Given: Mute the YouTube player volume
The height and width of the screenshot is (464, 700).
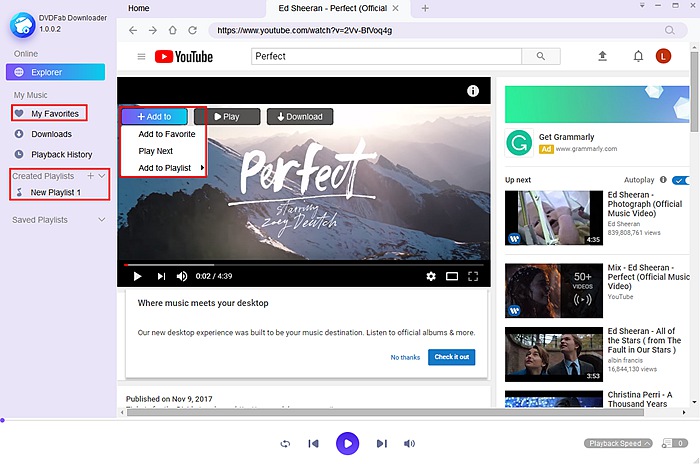Looking at the screenshot, I should (x=182, y=276).
